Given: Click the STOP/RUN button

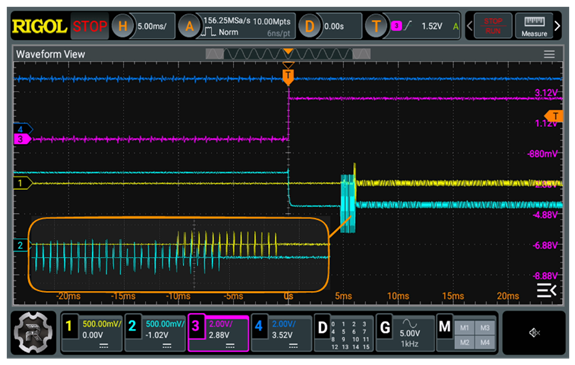Looking at the screenshot, I should click(x=492, y=26).
